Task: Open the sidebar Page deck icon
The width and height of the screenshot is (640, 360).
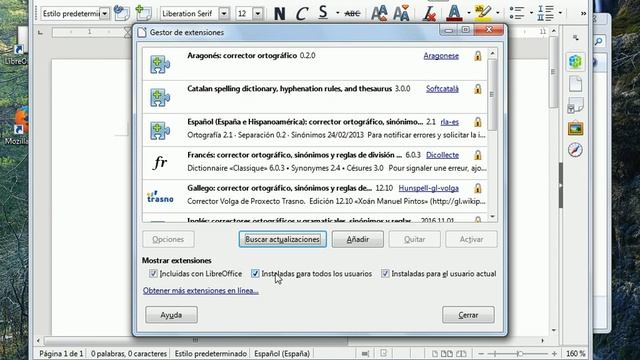Action: [576, 84]
